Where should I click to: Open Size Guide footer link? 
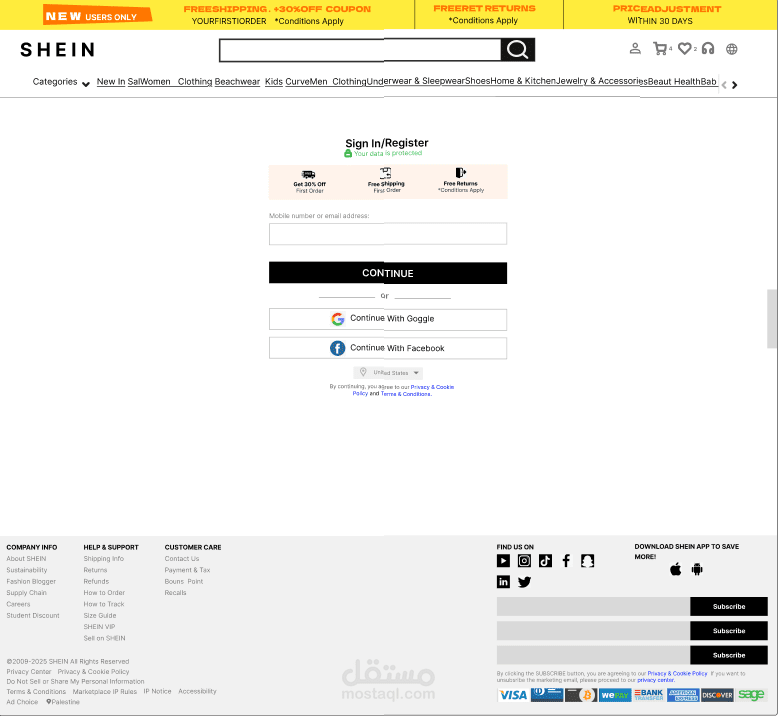point(100,615)
